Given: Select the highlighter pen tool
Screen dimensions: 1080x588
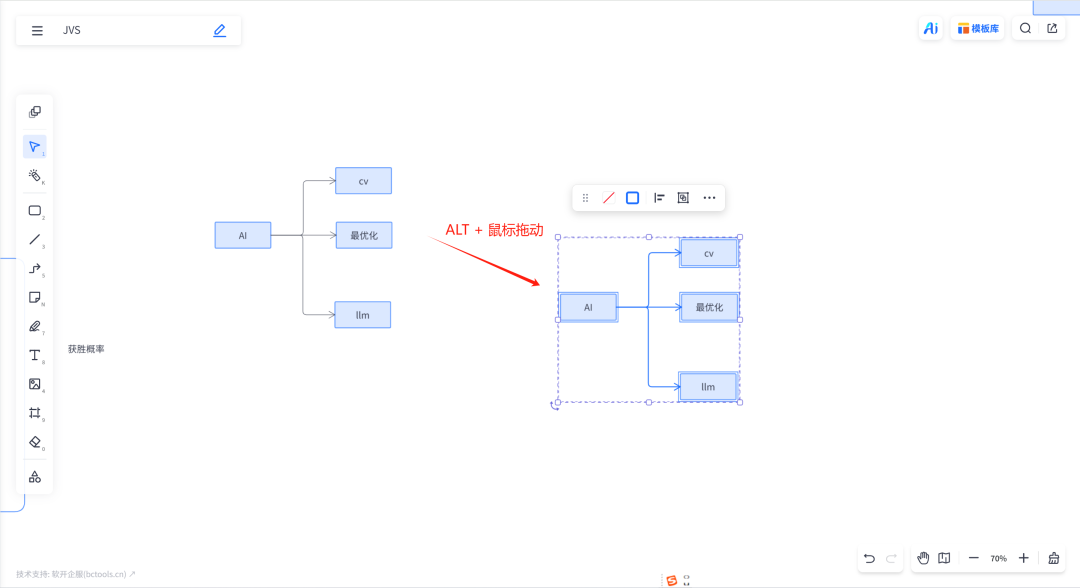Looking at the screenshot, I should coord(34,326).
